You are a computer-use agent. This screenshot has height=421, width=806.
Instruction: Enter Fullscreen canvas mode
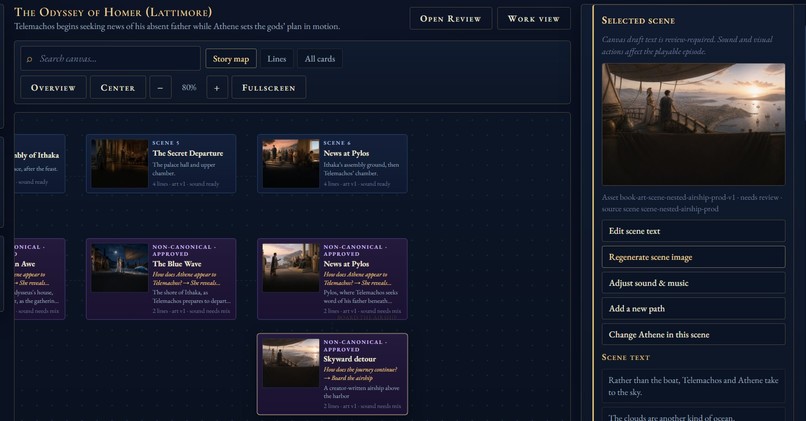[x=269, y=87]
